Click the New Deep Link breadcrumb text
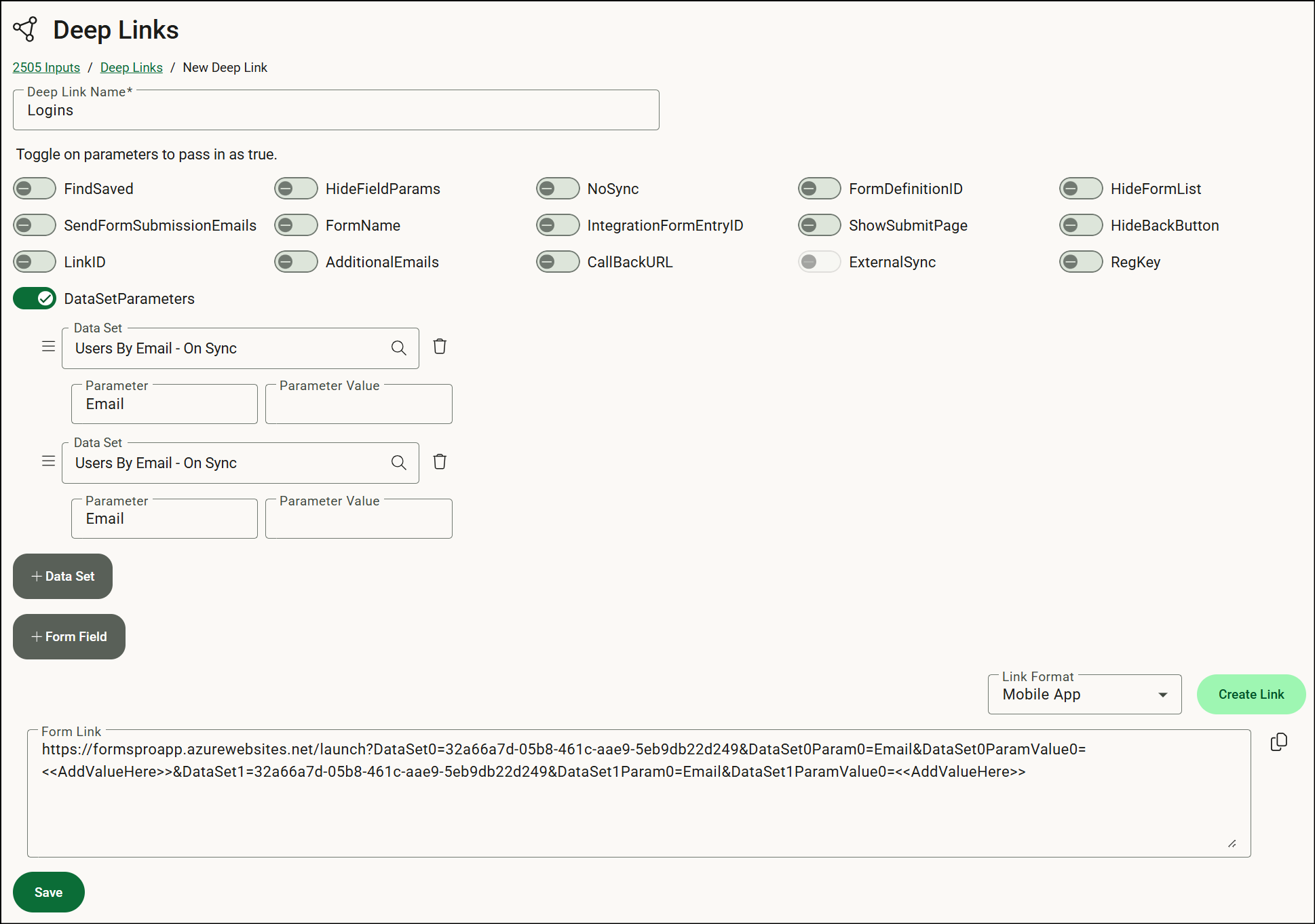Image resolution: width=1315 pixels, height=924 pixels. tap(225, 67)
